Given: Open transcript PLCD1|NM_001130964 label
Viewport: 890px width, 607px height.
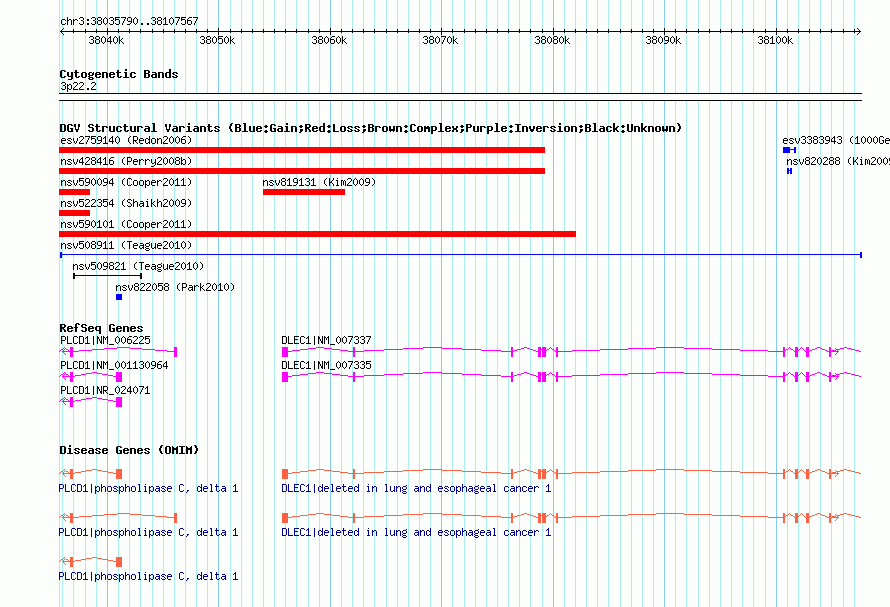Looking at the screenshot, I should [114, 365].
